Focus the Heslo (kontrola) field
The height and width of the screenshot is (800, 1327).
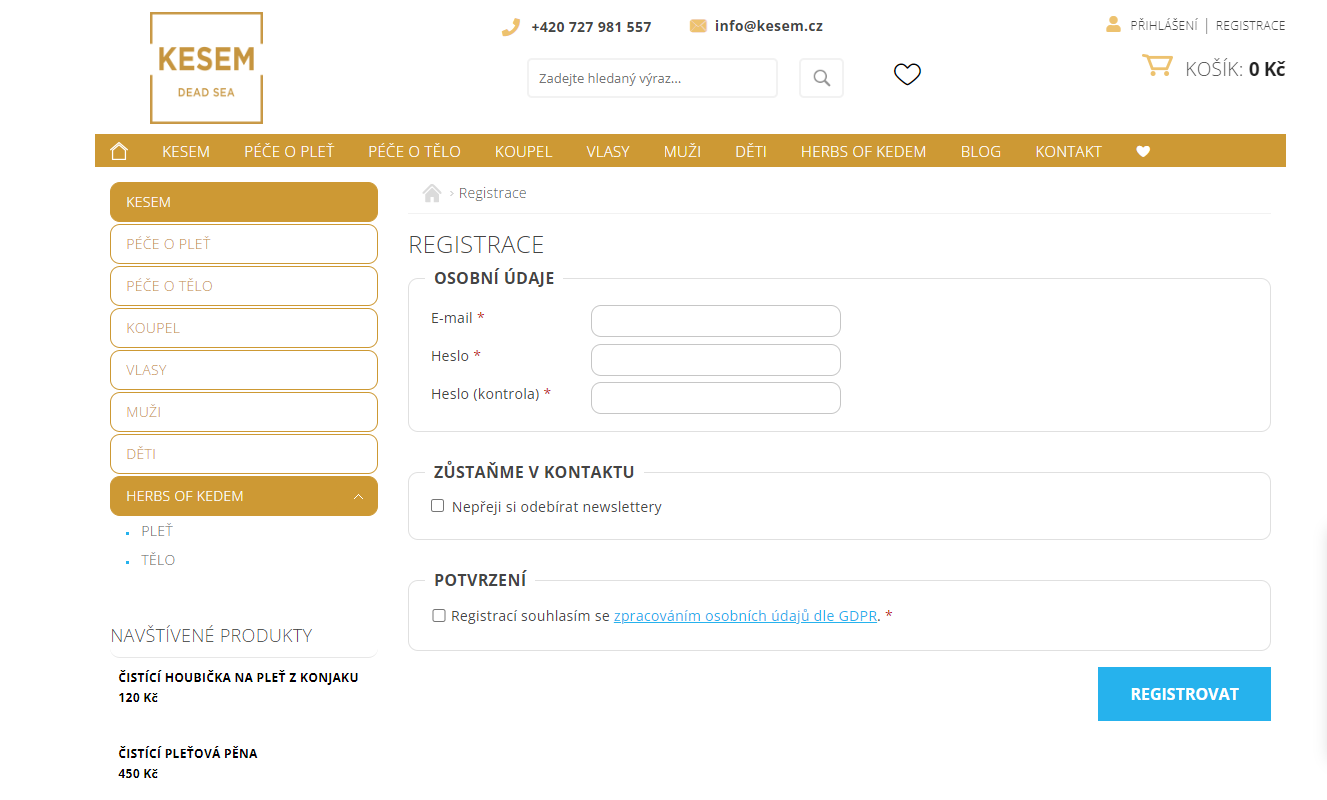click(x=716, y=398)
